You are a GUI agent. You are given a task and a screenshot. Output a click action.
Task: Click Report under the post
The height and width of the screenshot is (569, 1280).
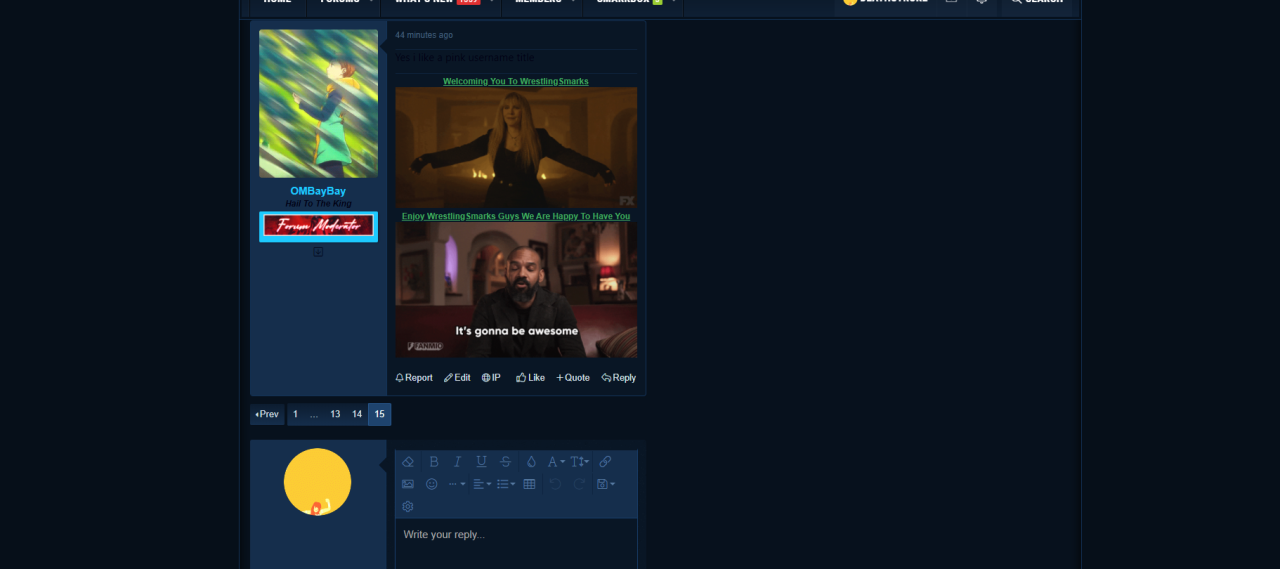(x=414, y=378)
